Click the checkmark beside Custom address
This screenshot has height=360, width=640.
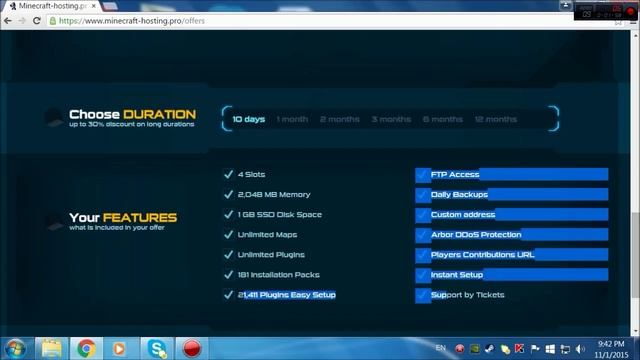(x=422, y=214)
